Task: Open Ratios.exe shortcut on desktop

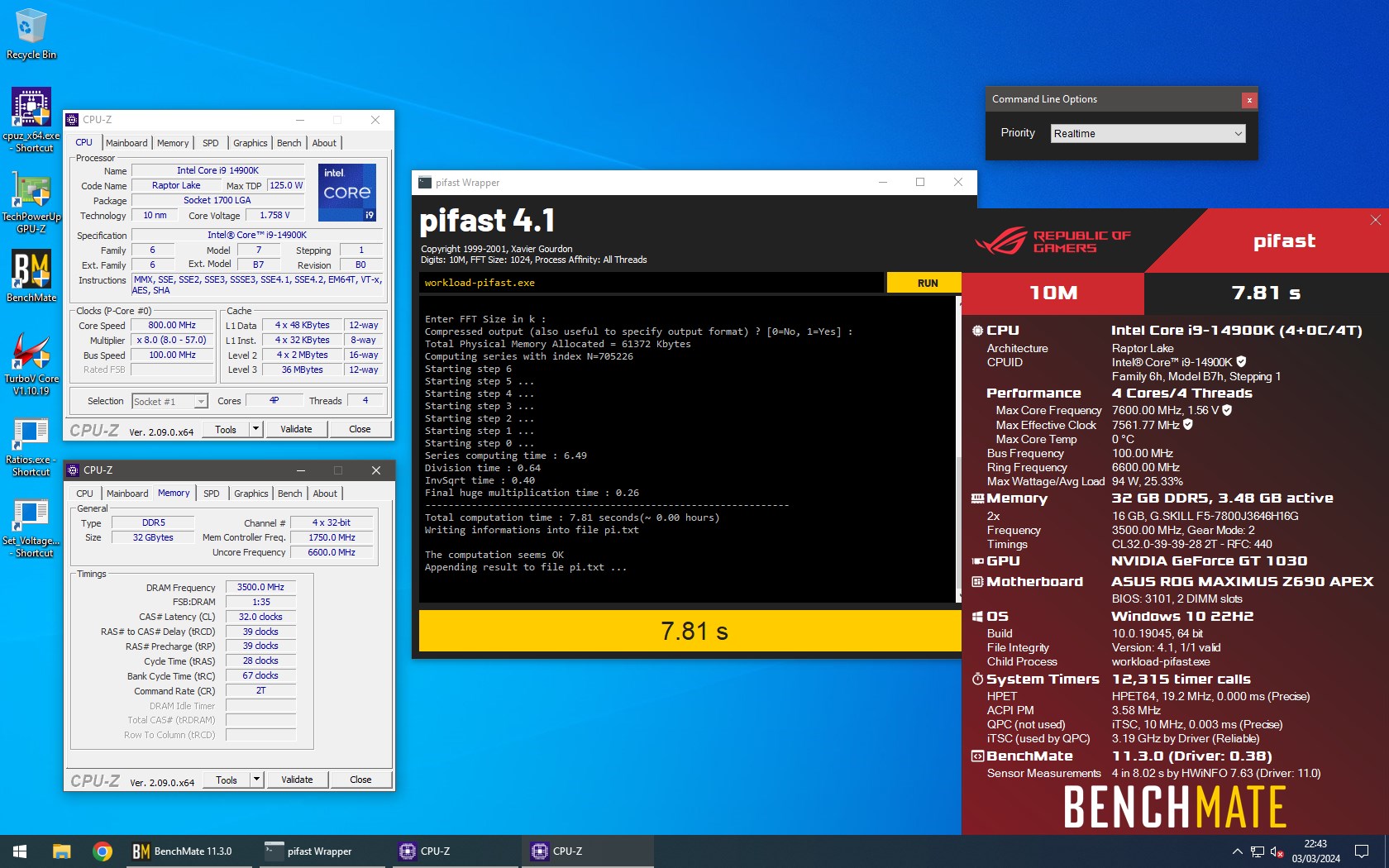Action: click(x=31, y=446)
